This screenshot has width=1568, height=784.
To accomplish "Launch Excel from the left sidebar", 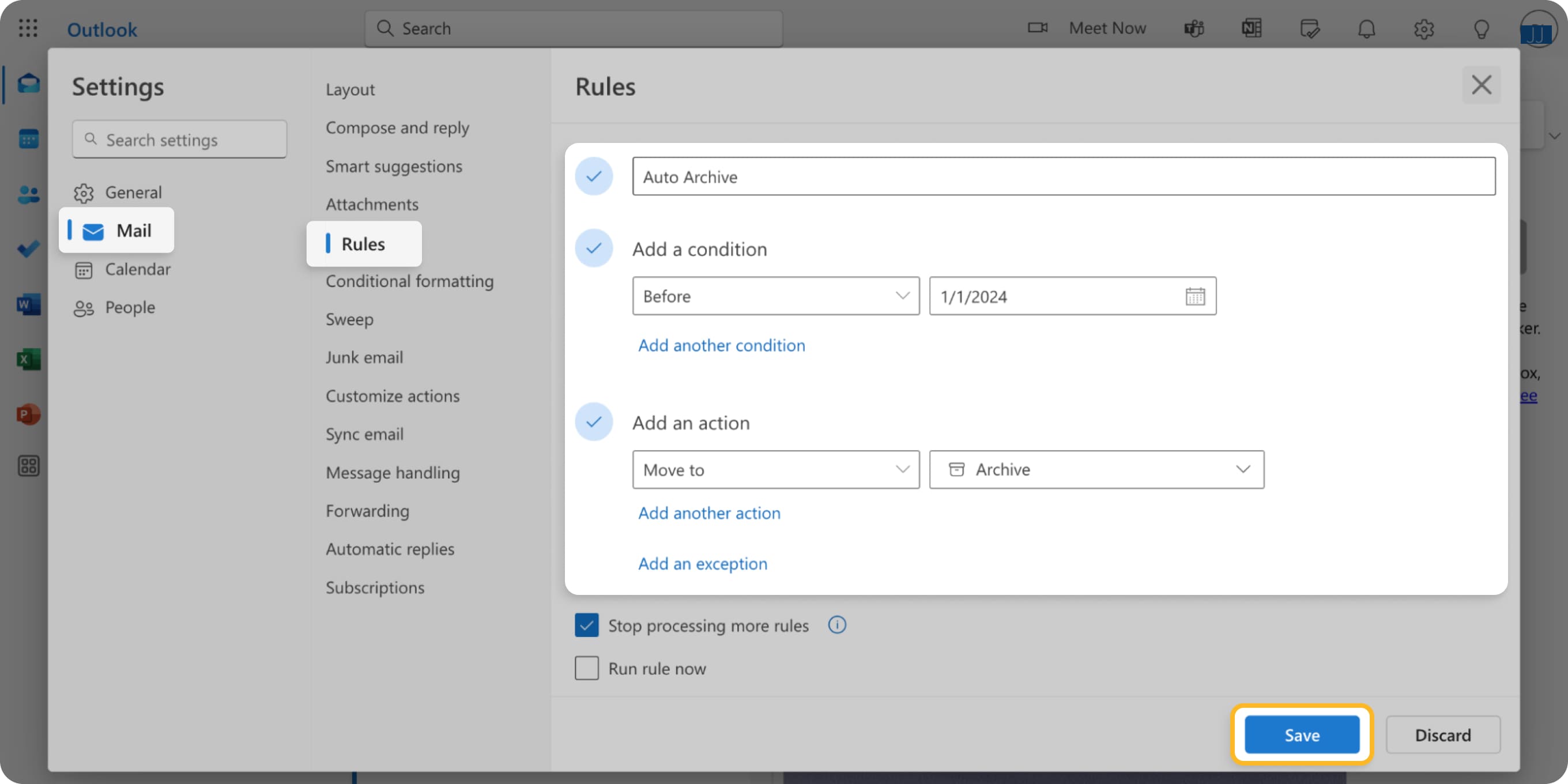I will click(28, 359).
